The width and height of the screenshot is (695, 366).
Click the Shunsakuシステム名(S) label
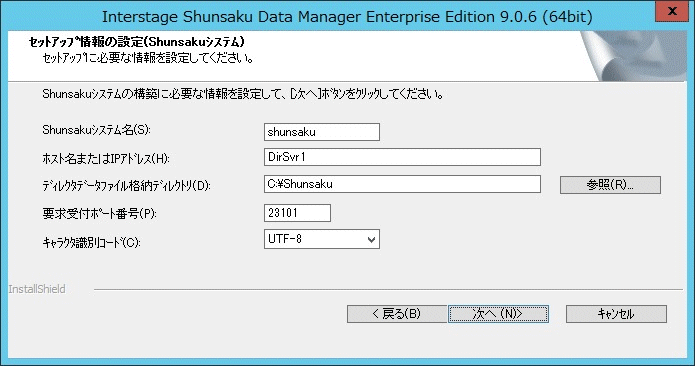tap(96, 130)
